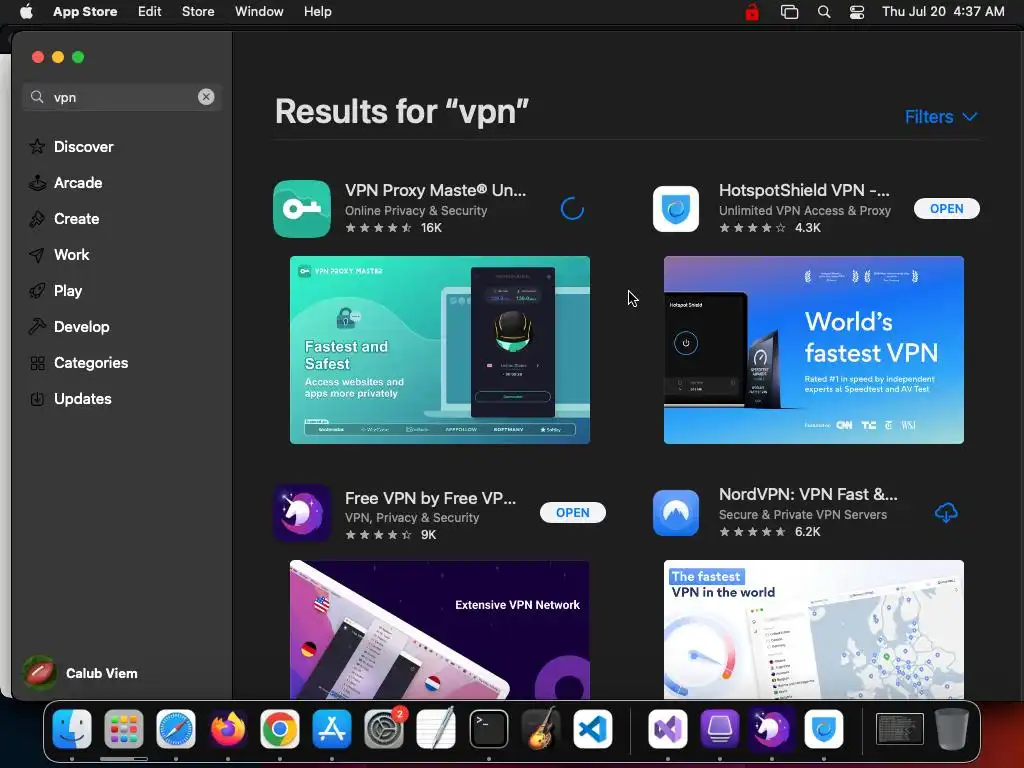
Task: View NordVPN fastest VPN screenshot
Action: [814, 629]
